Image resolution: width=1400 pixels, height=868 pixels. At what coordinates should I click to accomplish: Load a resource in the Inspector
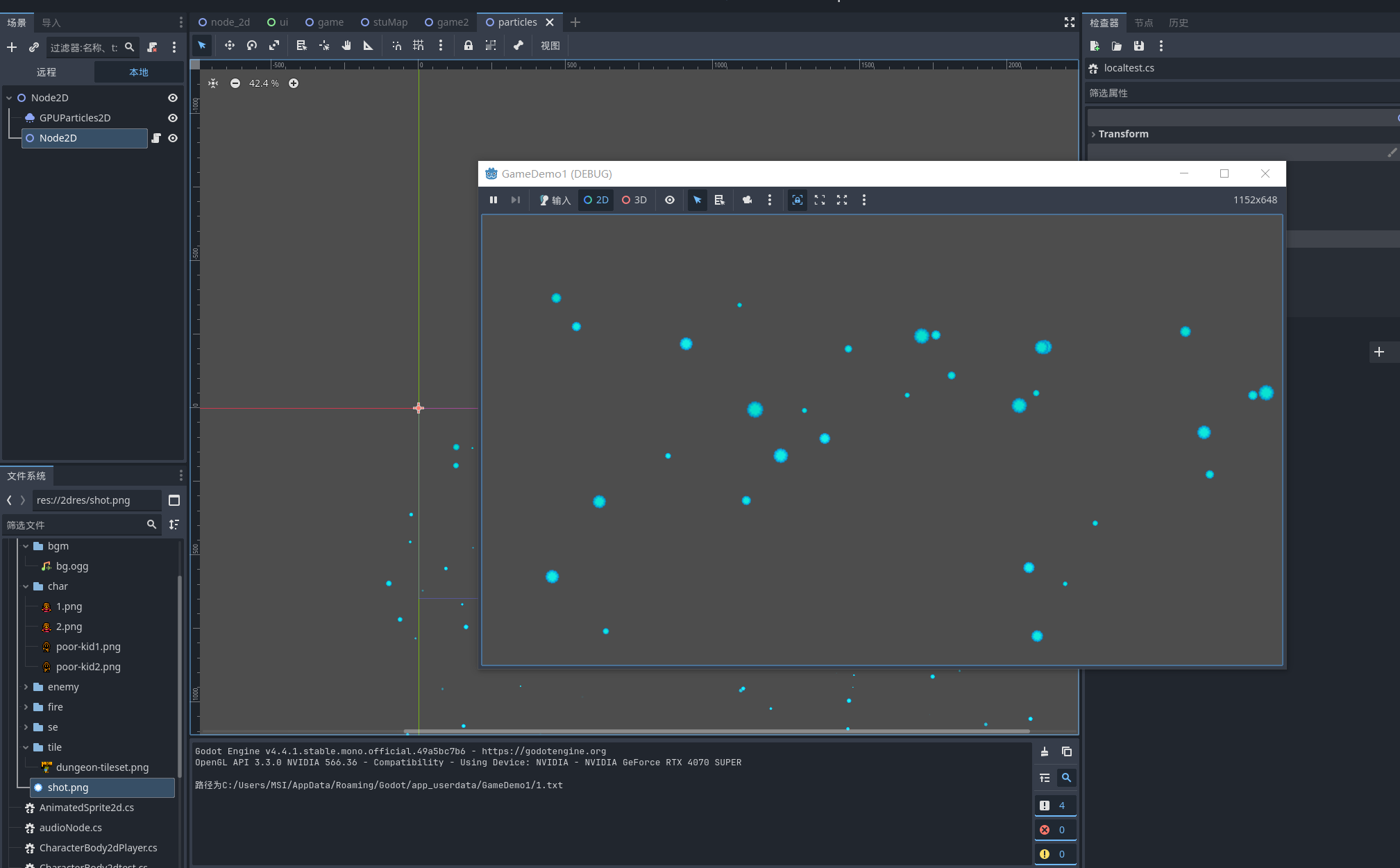[1117, 46]
